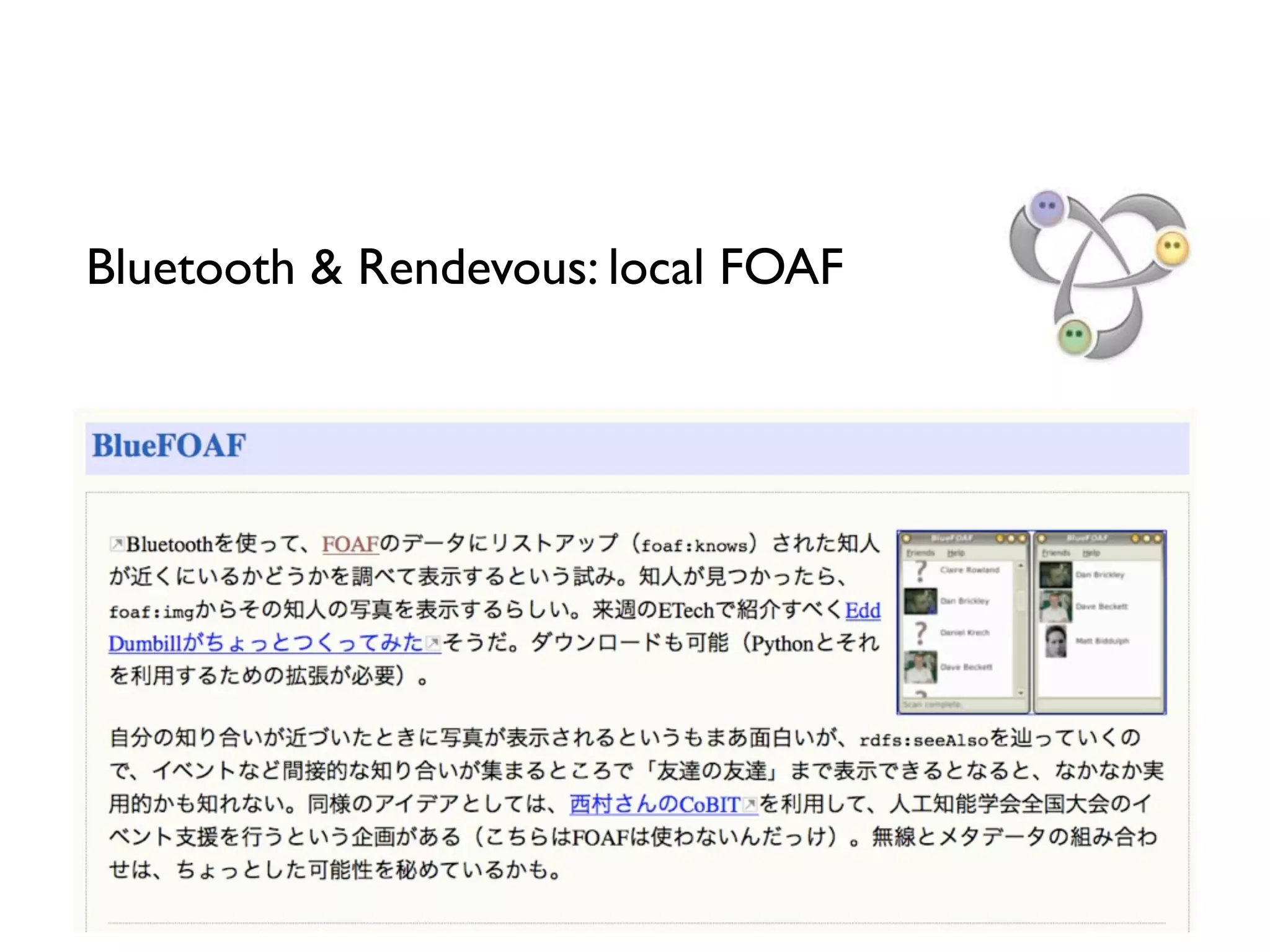This screenshot has height=952, width=1270.
Task: Click window menu button on left BlueFOAF titlebar
Action: click(906, 538)
